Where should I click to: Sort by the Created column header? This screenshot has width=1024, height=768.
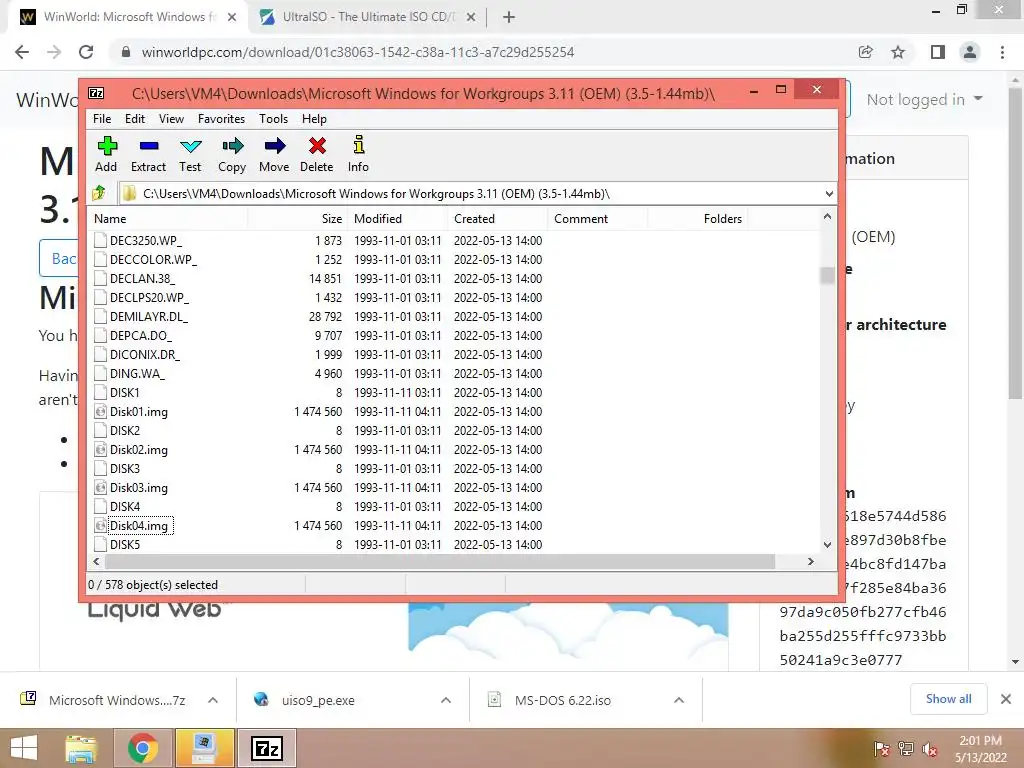point(497,219)
